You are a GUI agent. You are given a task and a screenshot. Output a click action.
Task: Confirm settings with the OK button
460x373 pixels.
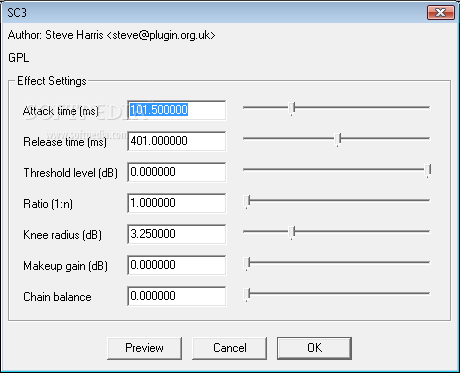coord(314,348)
